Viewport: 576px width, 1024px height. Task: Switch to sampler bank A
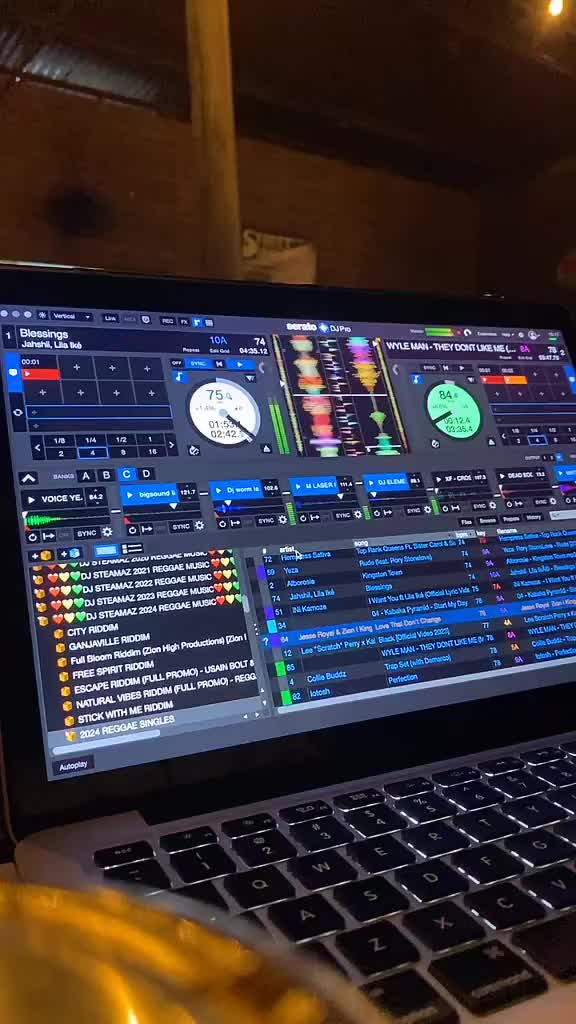coord(85,476)
